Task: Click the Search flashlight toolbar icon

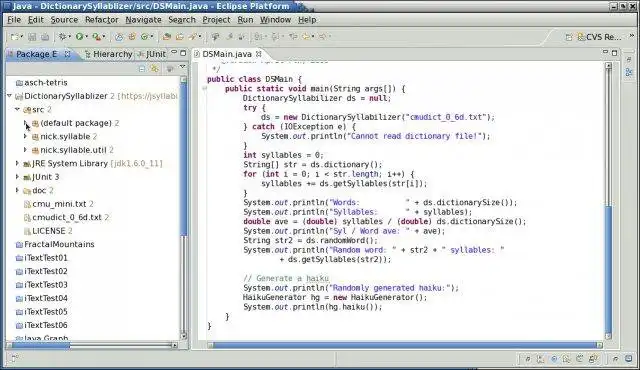Action: coord(193,37)
